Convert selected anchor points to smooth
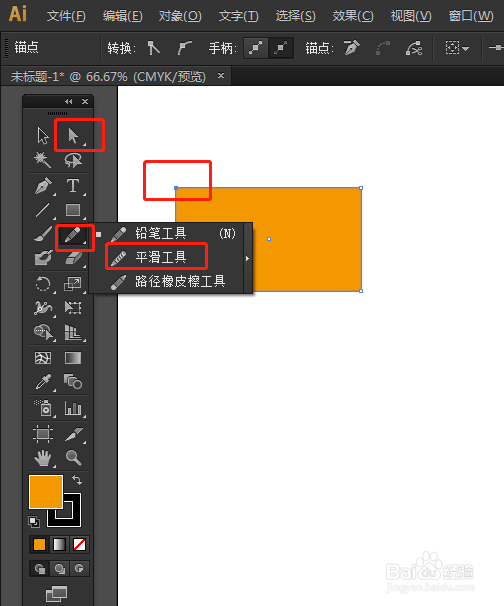 (184, 48)
